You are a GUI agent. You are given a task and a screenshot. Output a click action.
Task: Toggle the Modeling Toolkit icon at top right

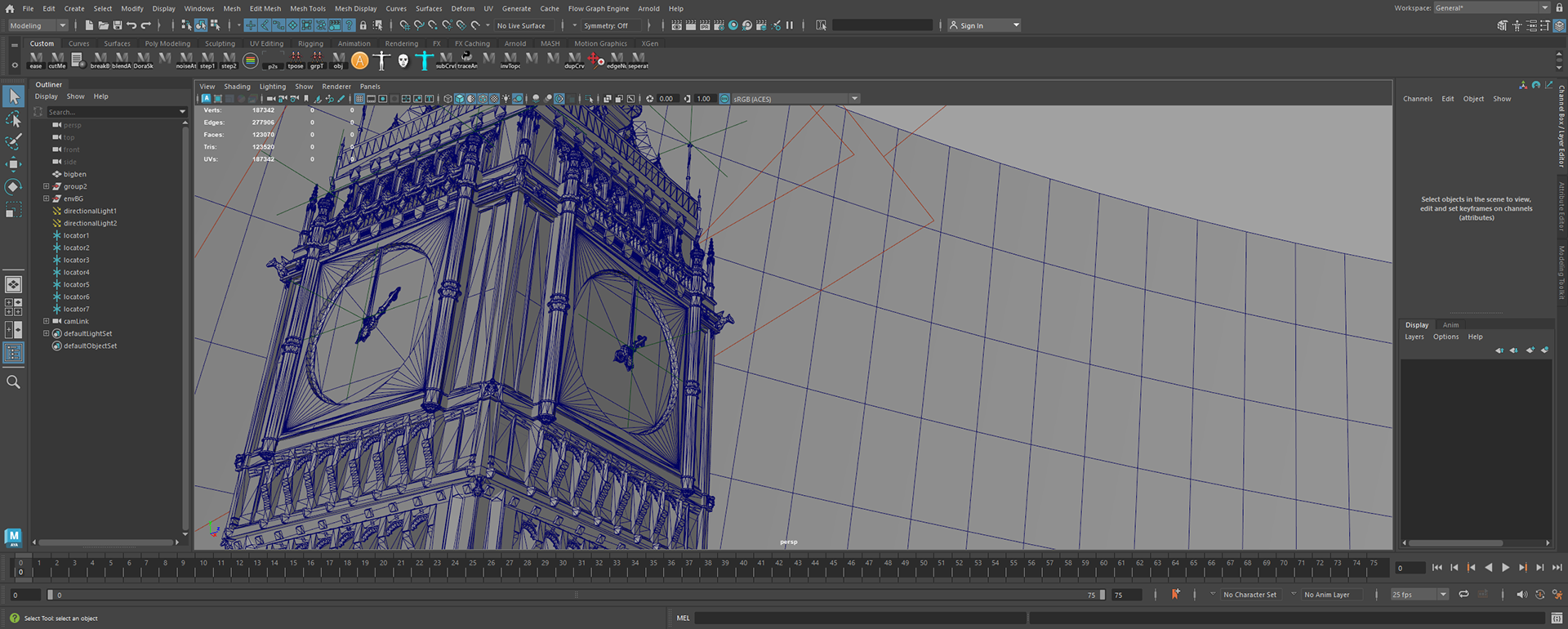(1502, 25)
